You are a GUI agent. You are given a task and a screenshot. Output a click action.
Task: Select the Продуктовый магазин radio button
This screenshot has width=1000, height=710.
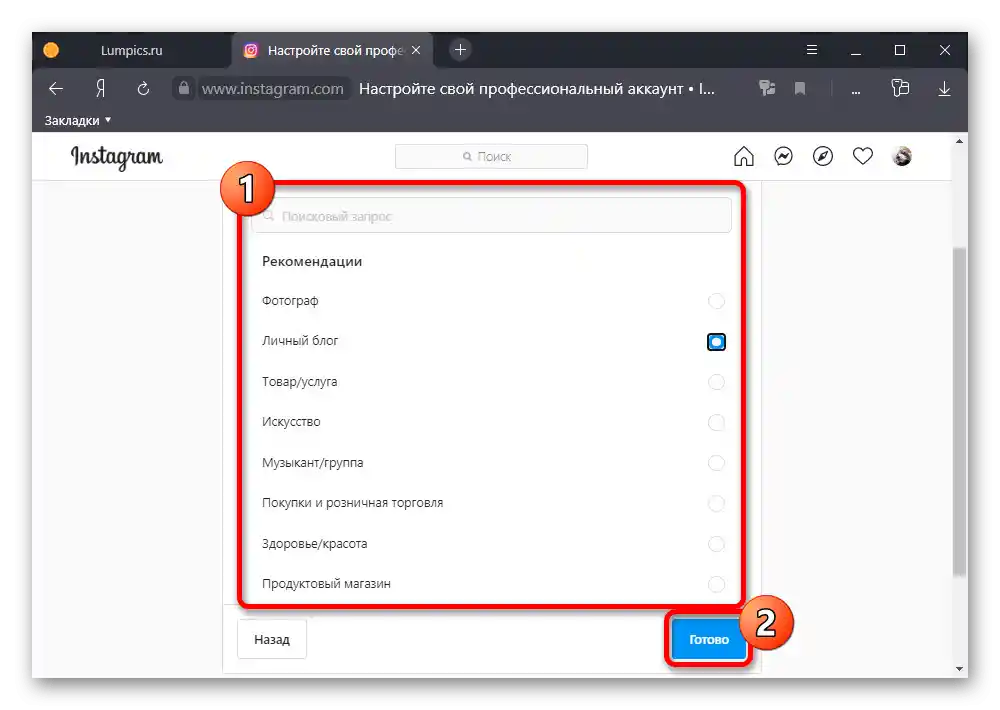coord(716,584)
